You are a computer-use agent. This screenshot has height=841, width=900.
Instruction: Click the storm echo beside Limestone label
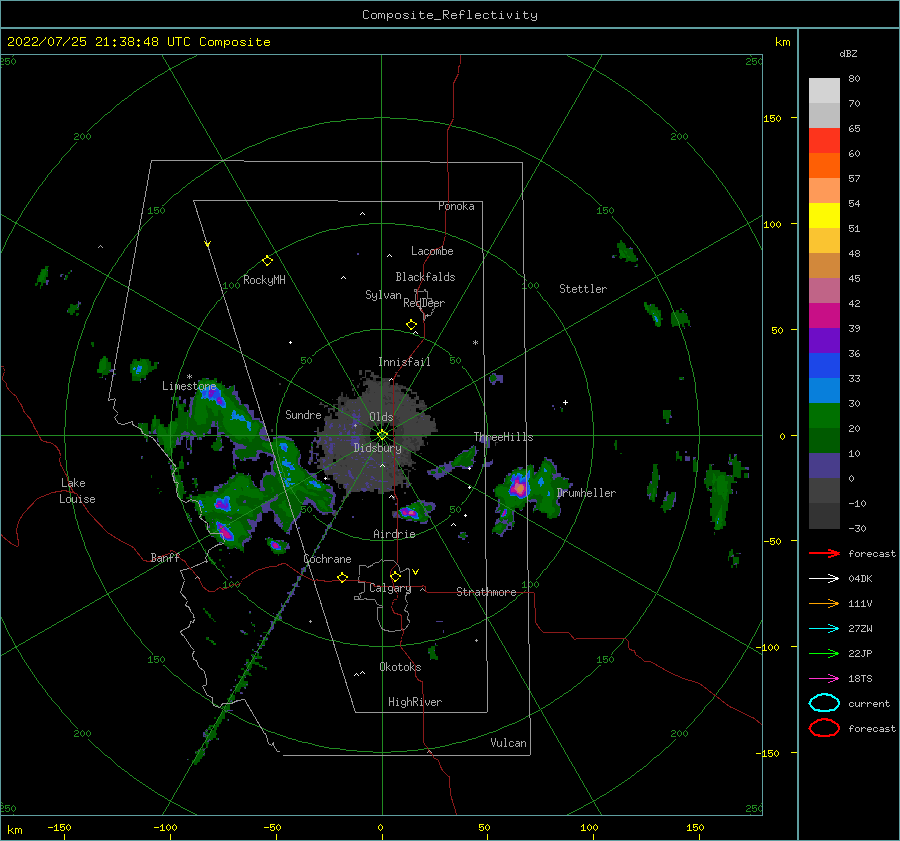pos(212,396)
